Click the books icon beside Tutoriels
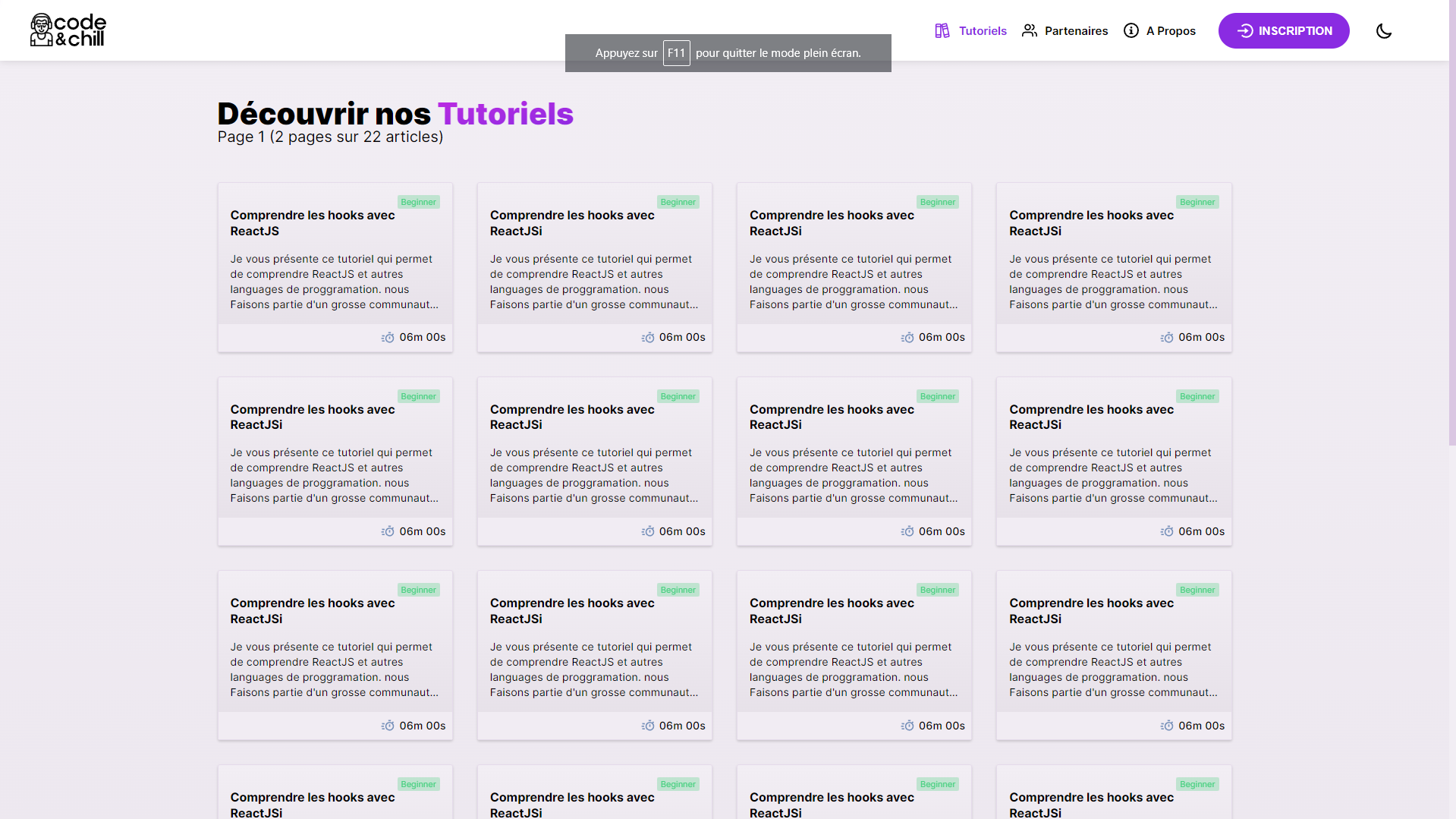The width and height of the screenshot is (1456, 819). (x=942, y=31)
